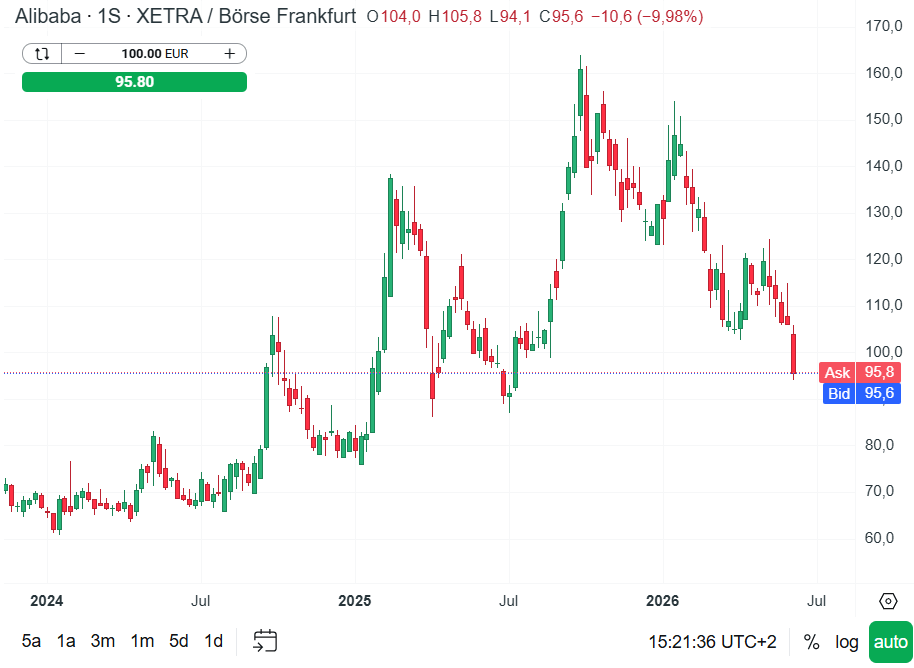The image size is (914, 668).
Task: Click the 120,0 price axis label
Action: (884, 258)
